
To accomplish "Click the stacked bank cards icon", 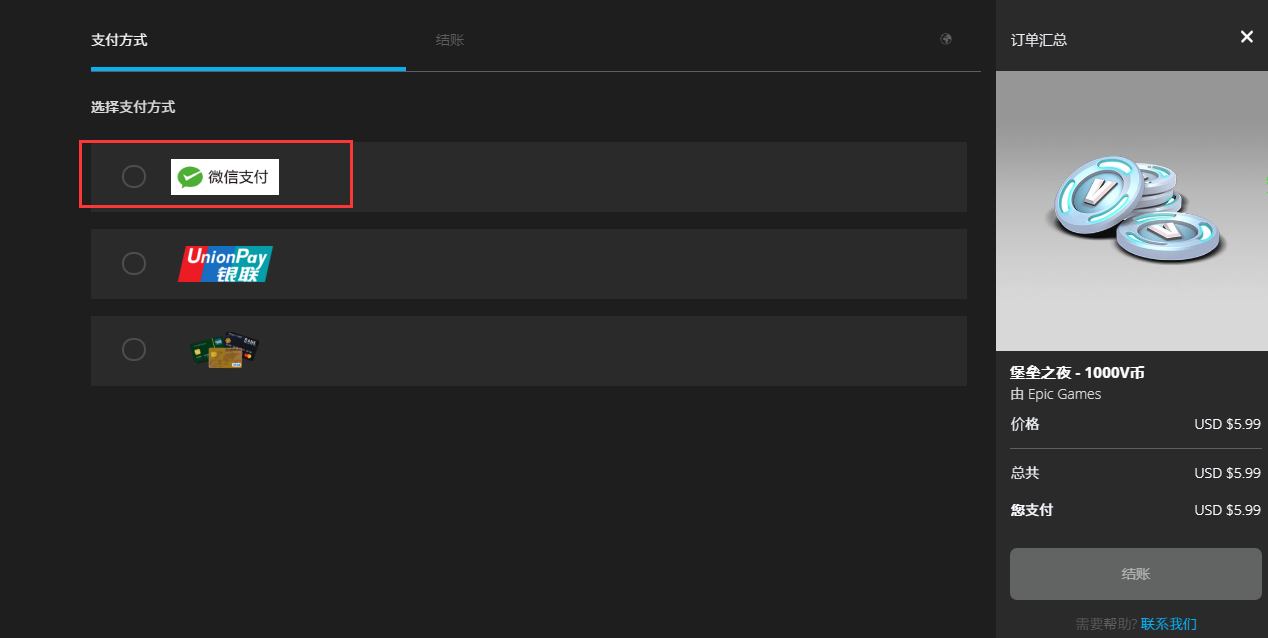I will point(225,350).
